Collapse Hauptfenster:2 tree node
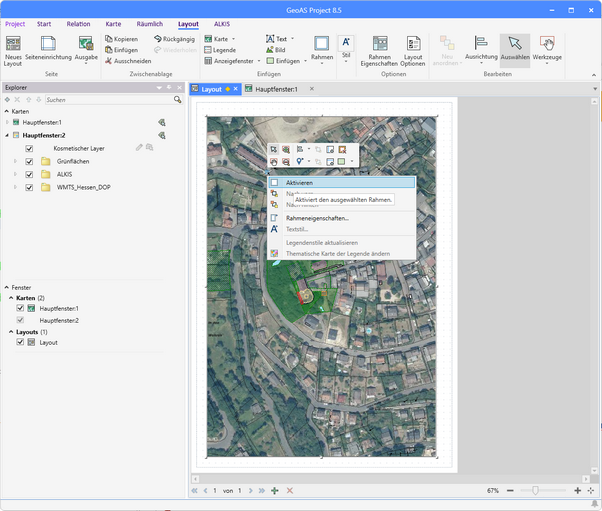Viewport: 602px width, 511px height. 7,135
